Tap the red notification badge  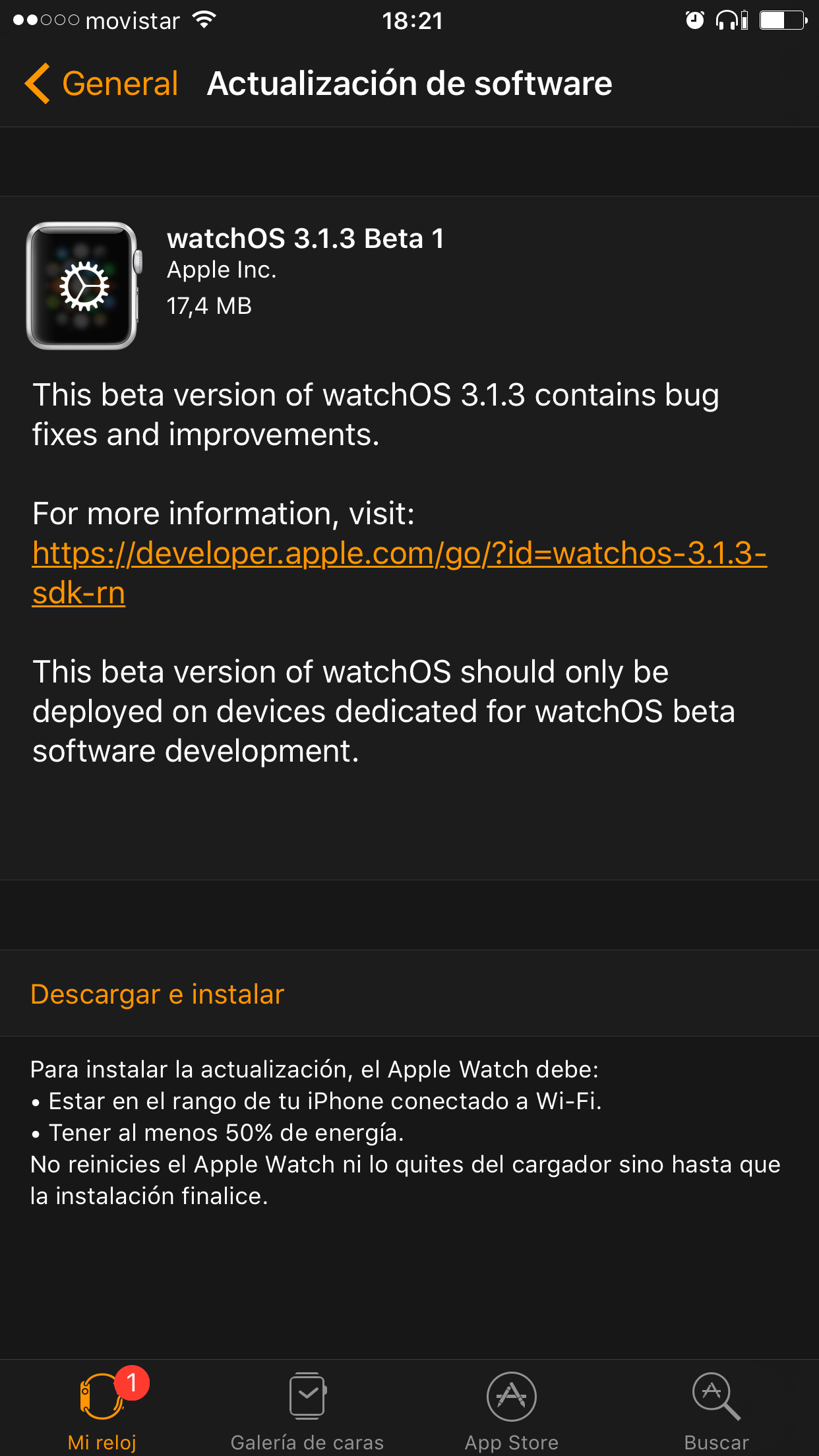point(132,1382)
